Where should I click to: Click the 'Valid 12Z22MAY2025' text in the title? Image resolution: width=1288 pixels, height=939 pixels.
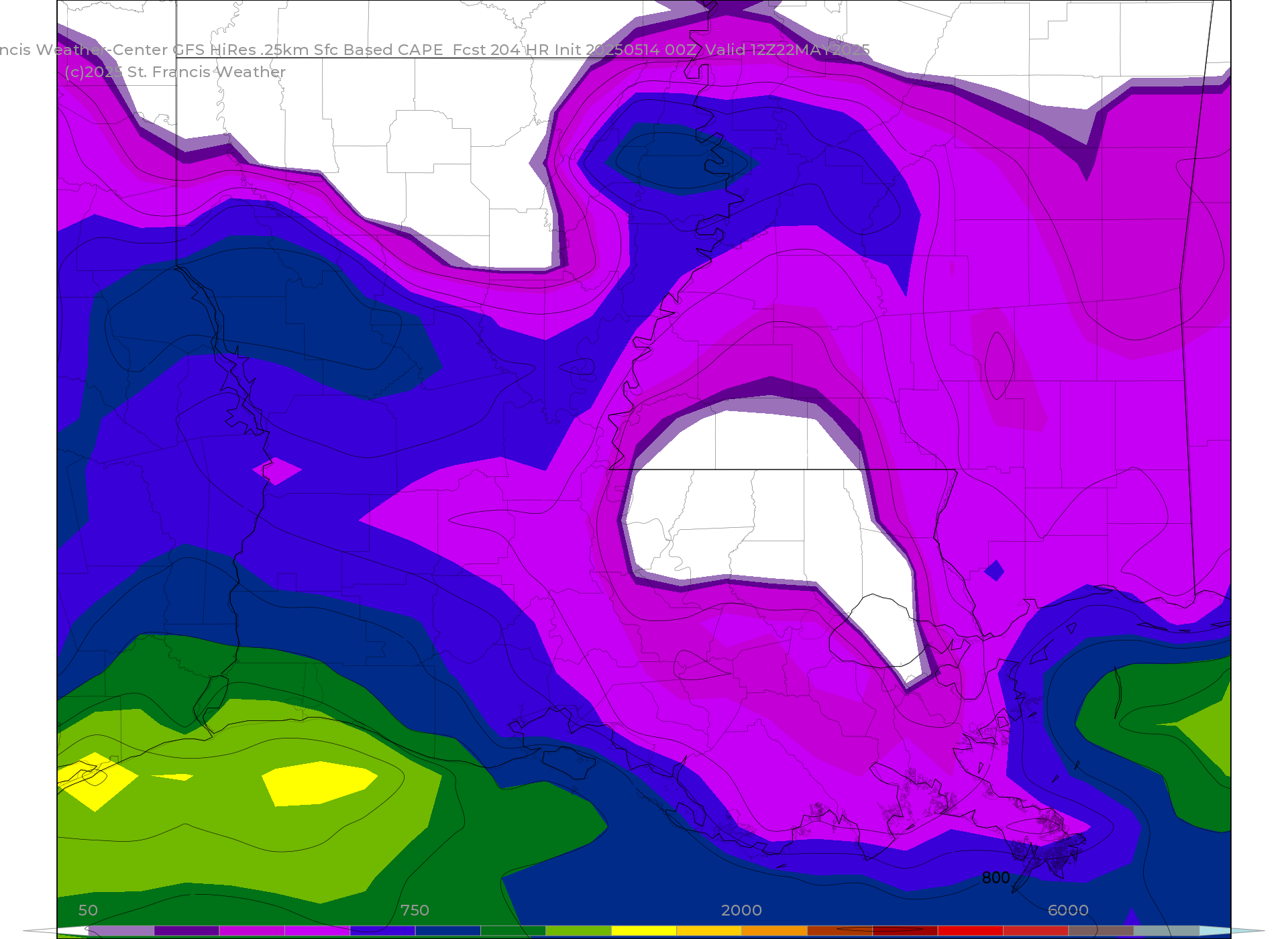tap(788, 50)
